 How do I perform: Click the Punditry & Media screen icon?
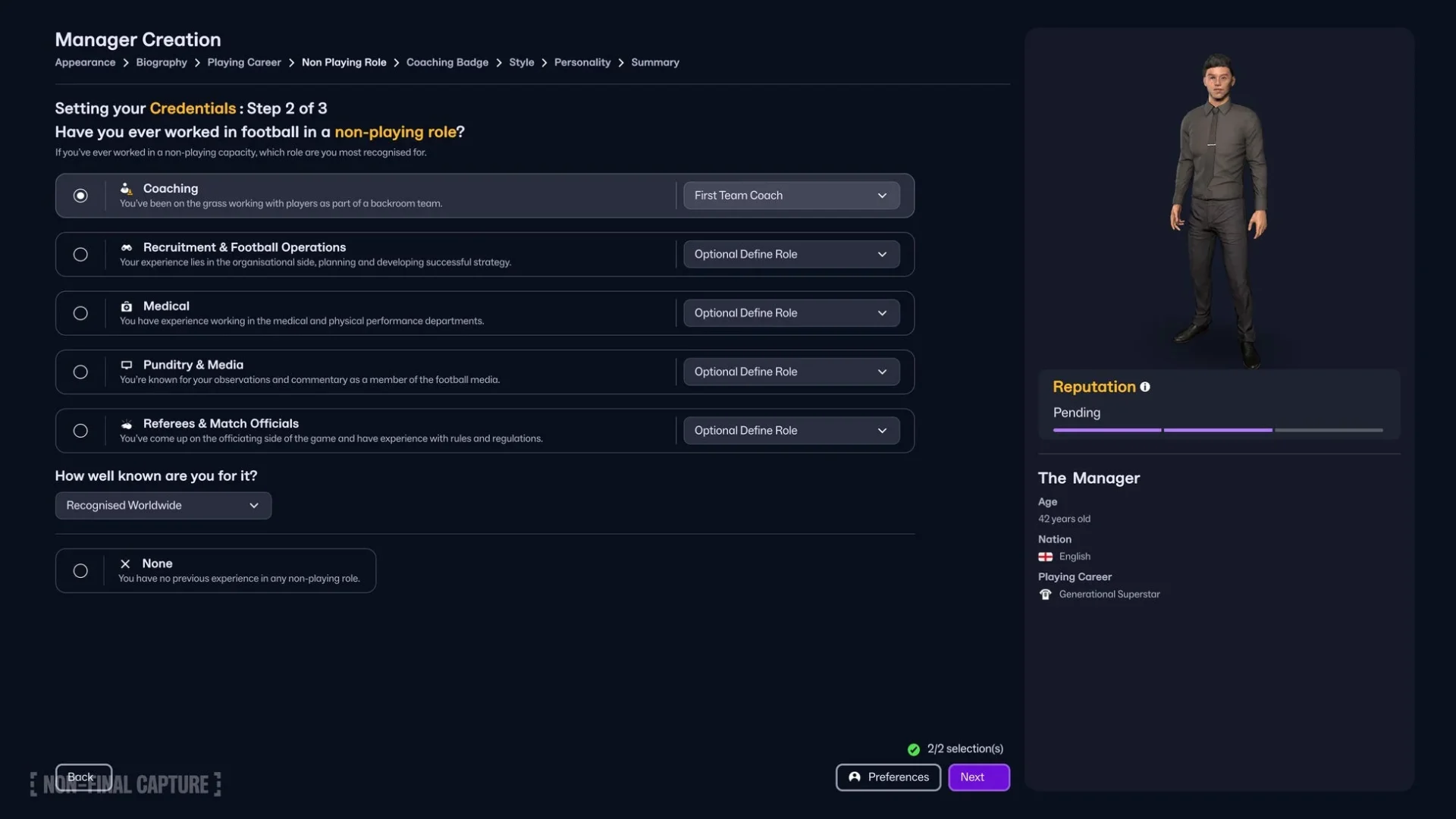point(127,365)
